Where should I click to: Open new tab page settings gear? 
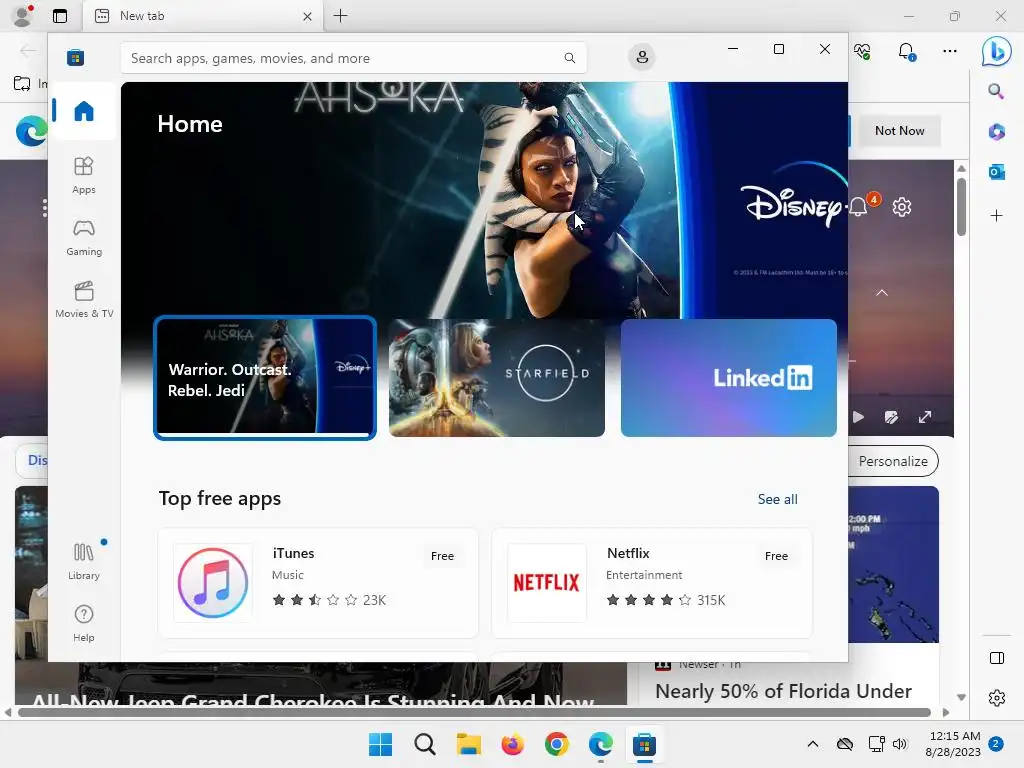(x=902, y=207)
